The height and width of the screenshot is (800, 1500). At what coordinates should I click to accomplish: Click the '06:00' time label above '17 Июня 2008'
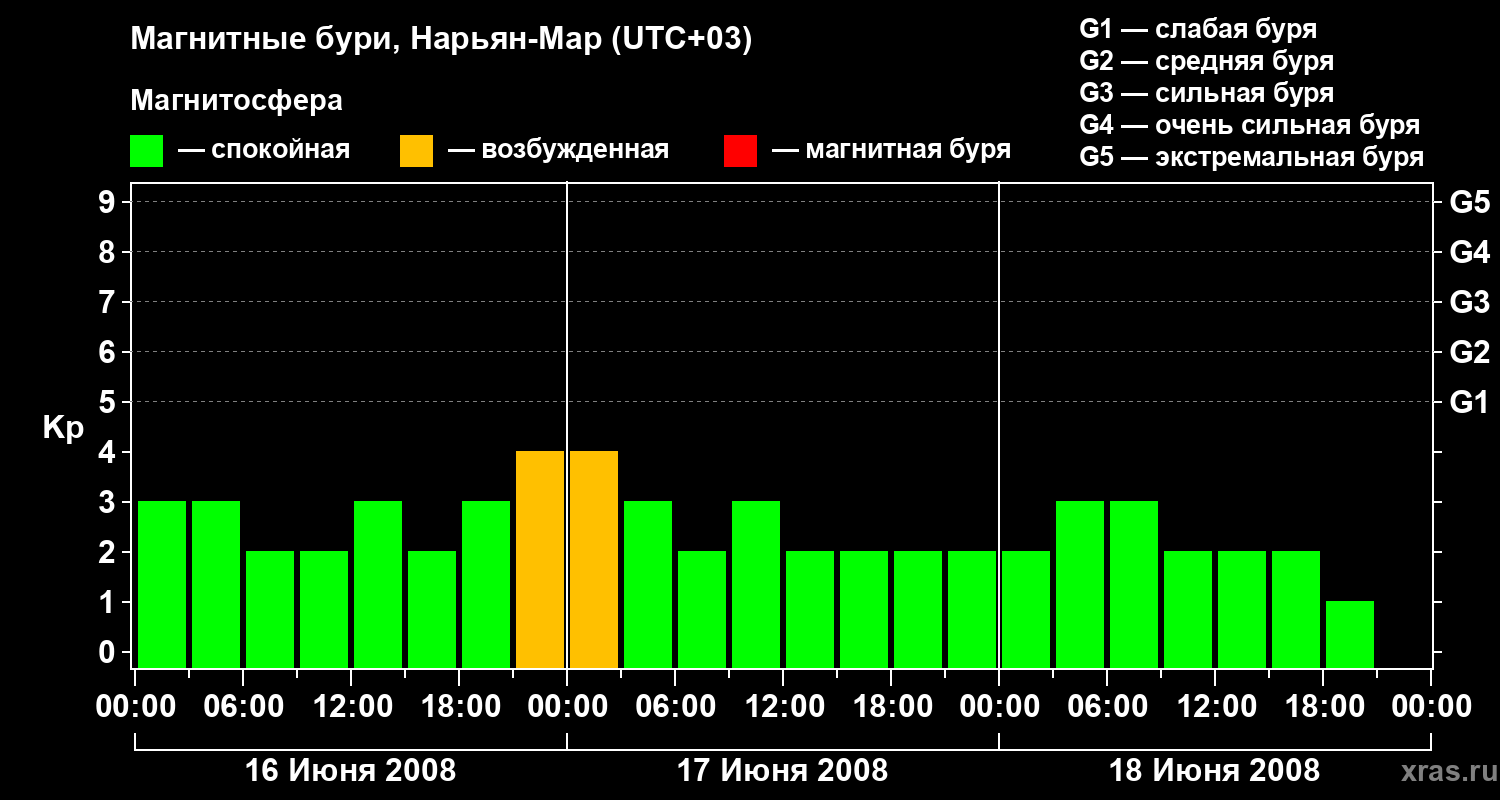tap(675, 707)
